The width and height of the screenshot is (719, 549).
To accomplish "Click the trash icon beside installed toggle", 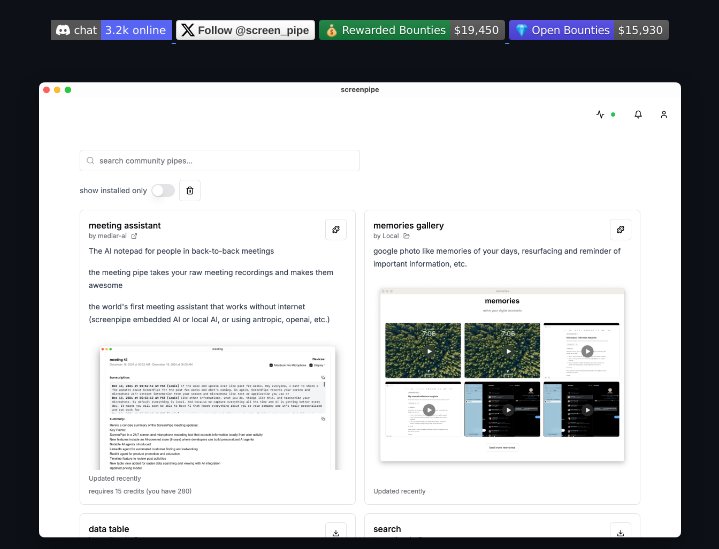I will point(190,190).
